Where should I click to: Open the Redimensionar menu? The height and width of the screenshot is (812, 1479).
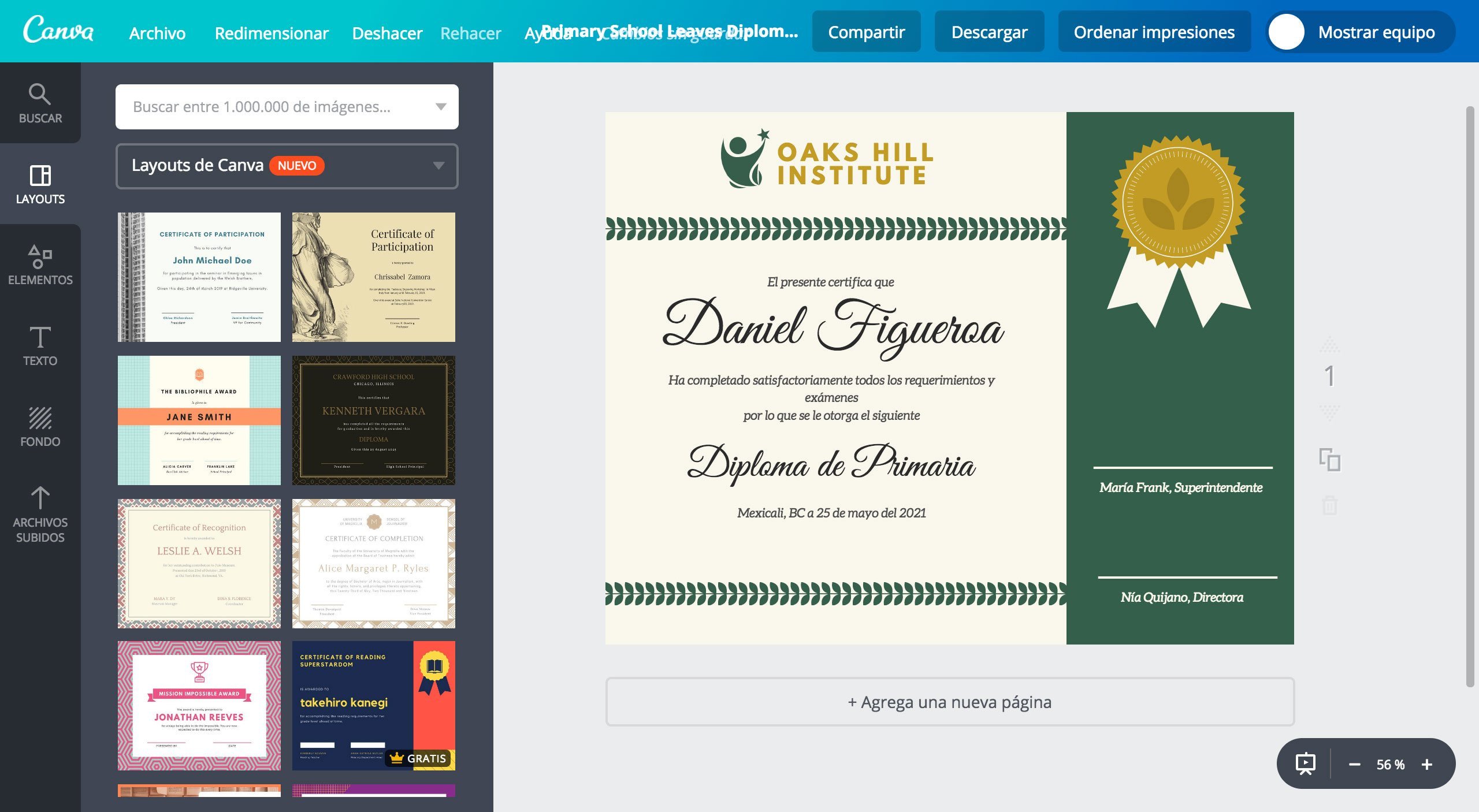point(272,33)
